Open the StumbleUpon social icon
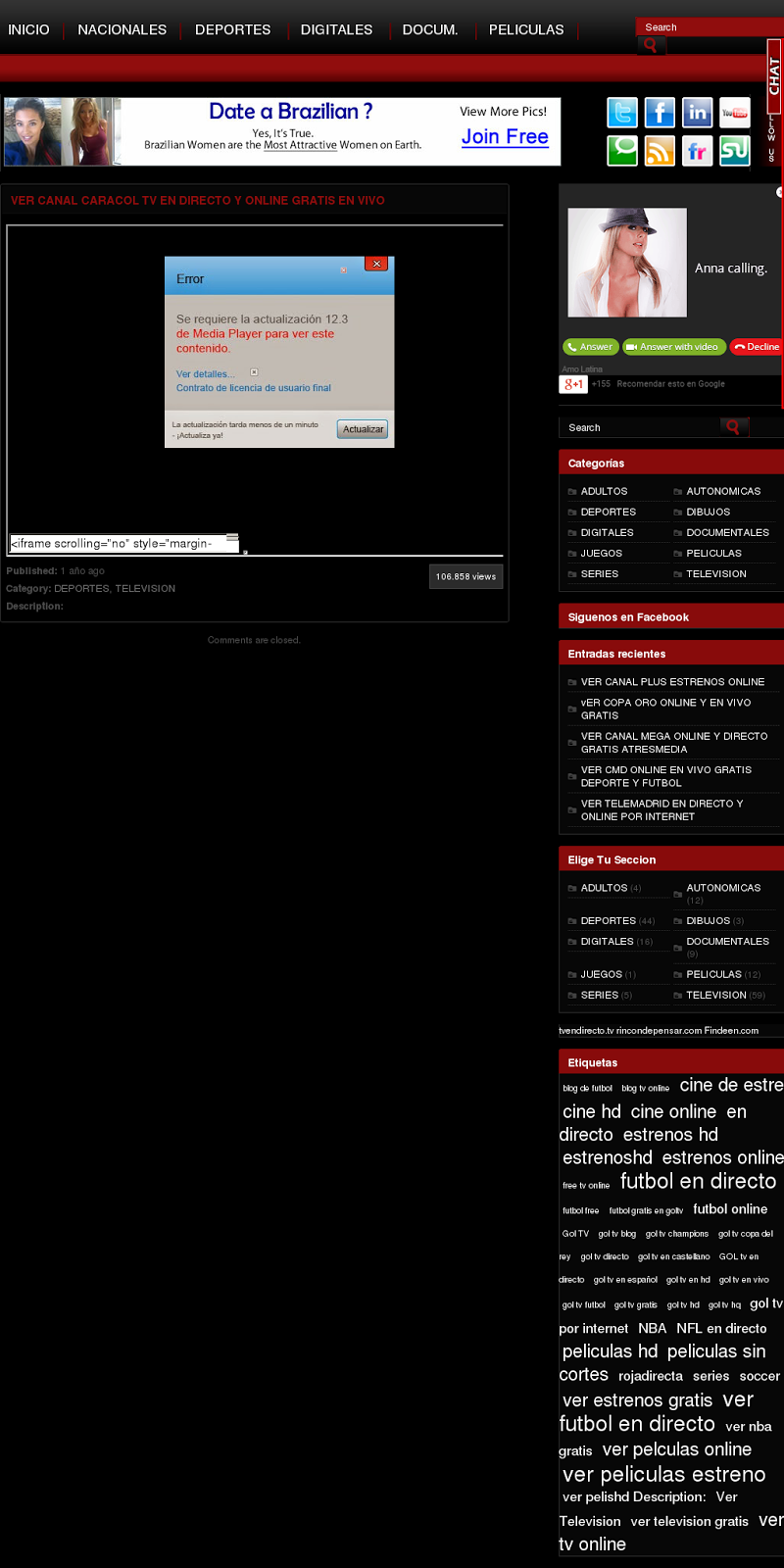The height and width of the screenshot is (1568, 784). click(735, 150)
